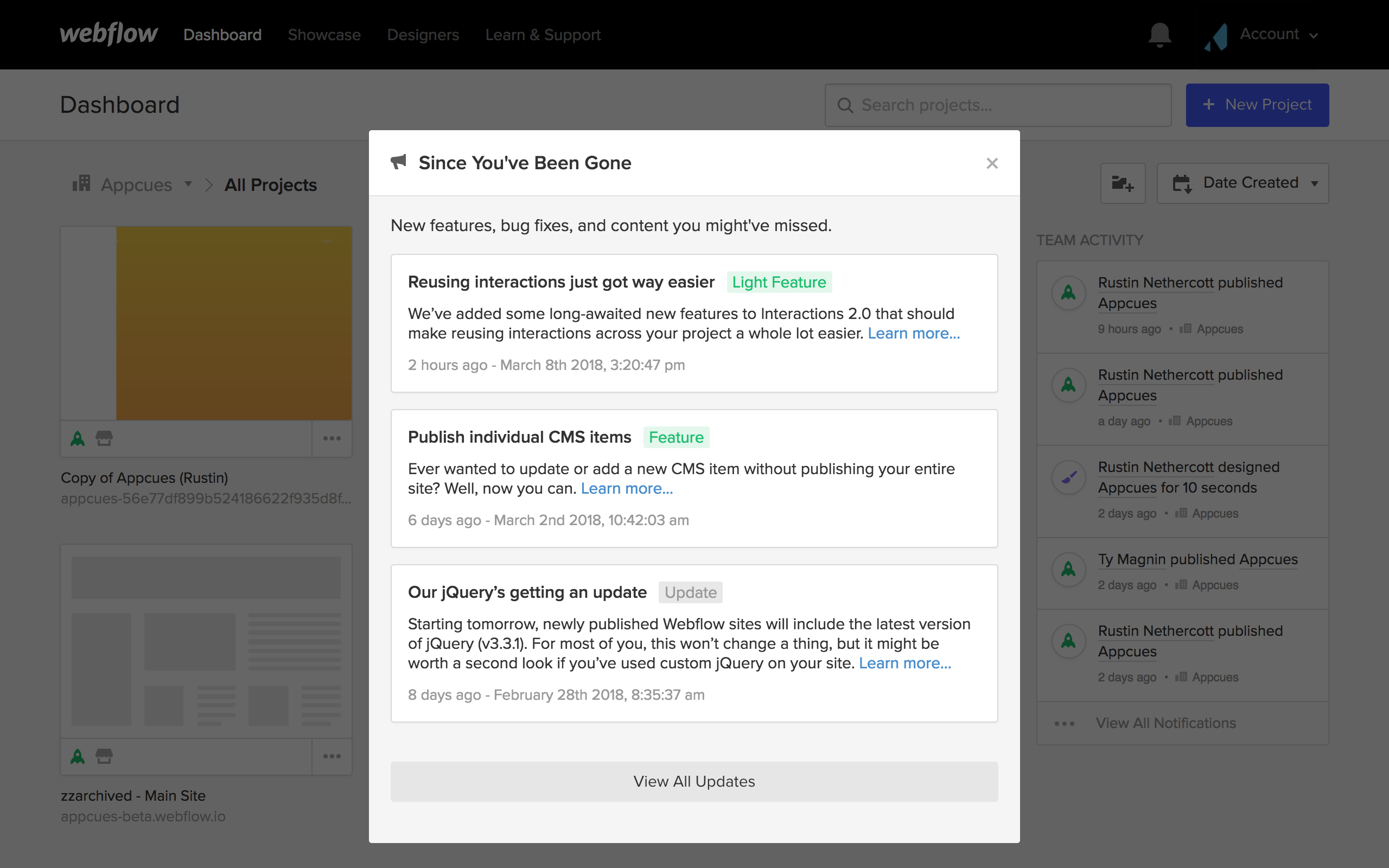Open the Showcase nav item
The height and width of the screenshot is (868, 1389).
coord(324,35)
